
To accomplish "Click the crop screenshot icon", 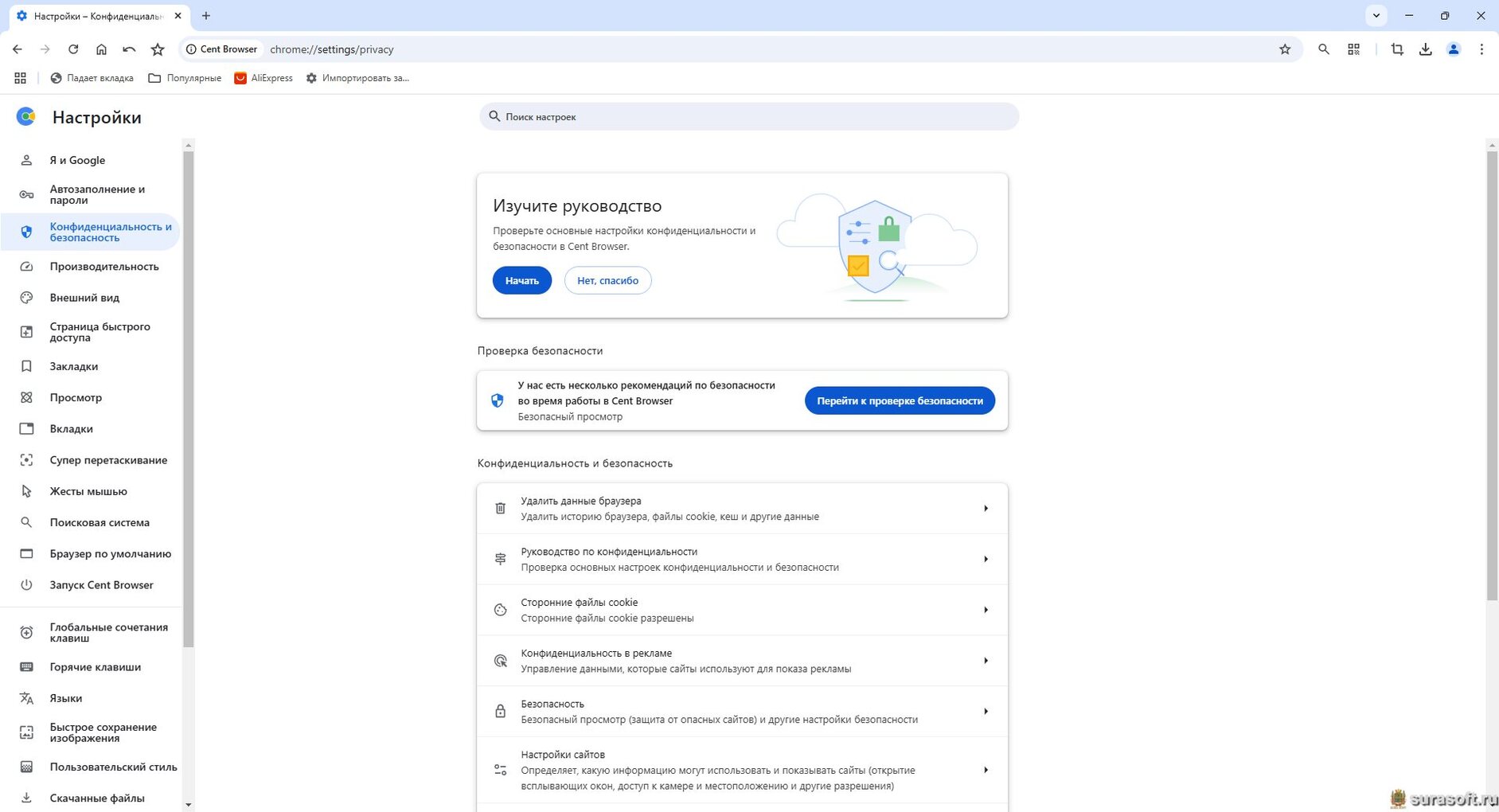I will click(1397, 49).
